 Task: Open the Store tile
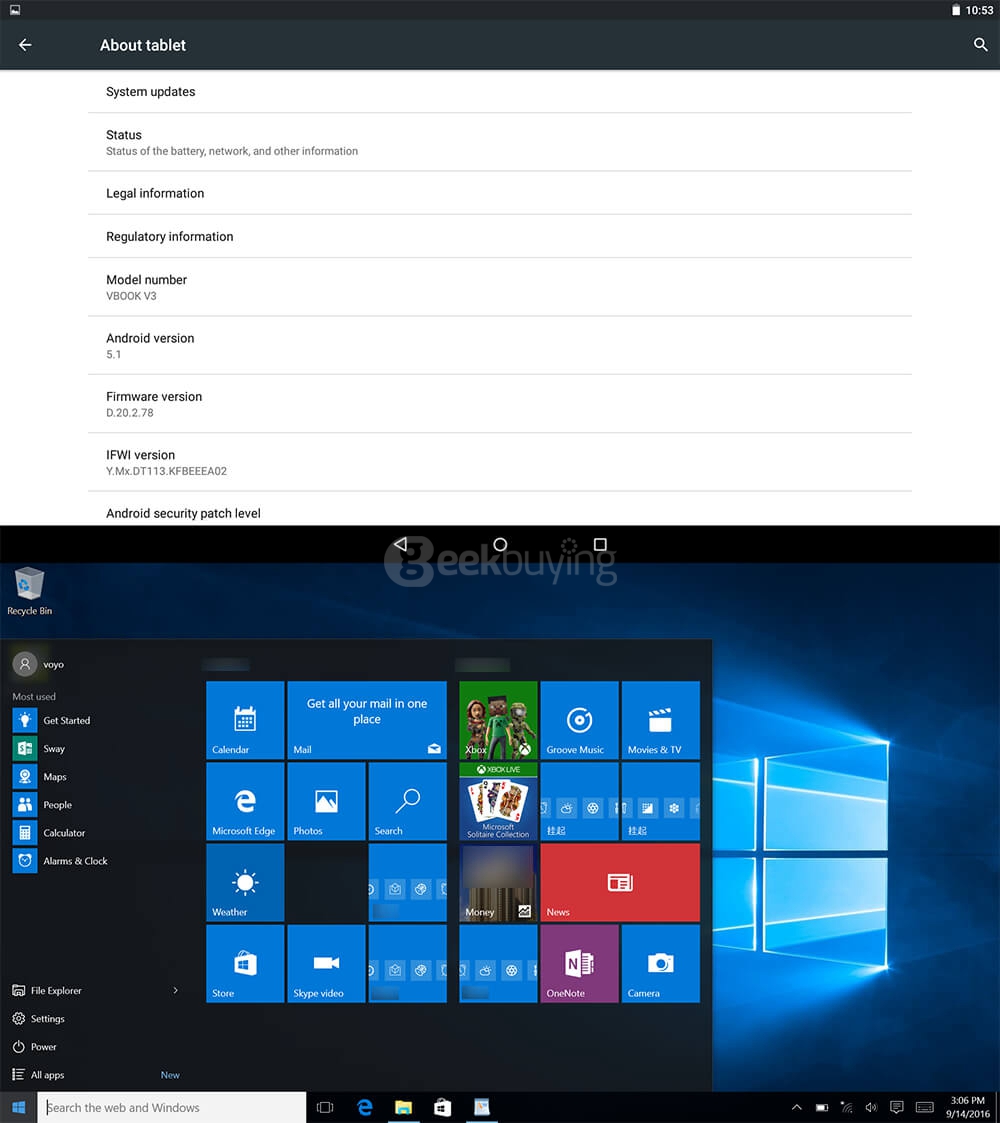click(245, 963)
